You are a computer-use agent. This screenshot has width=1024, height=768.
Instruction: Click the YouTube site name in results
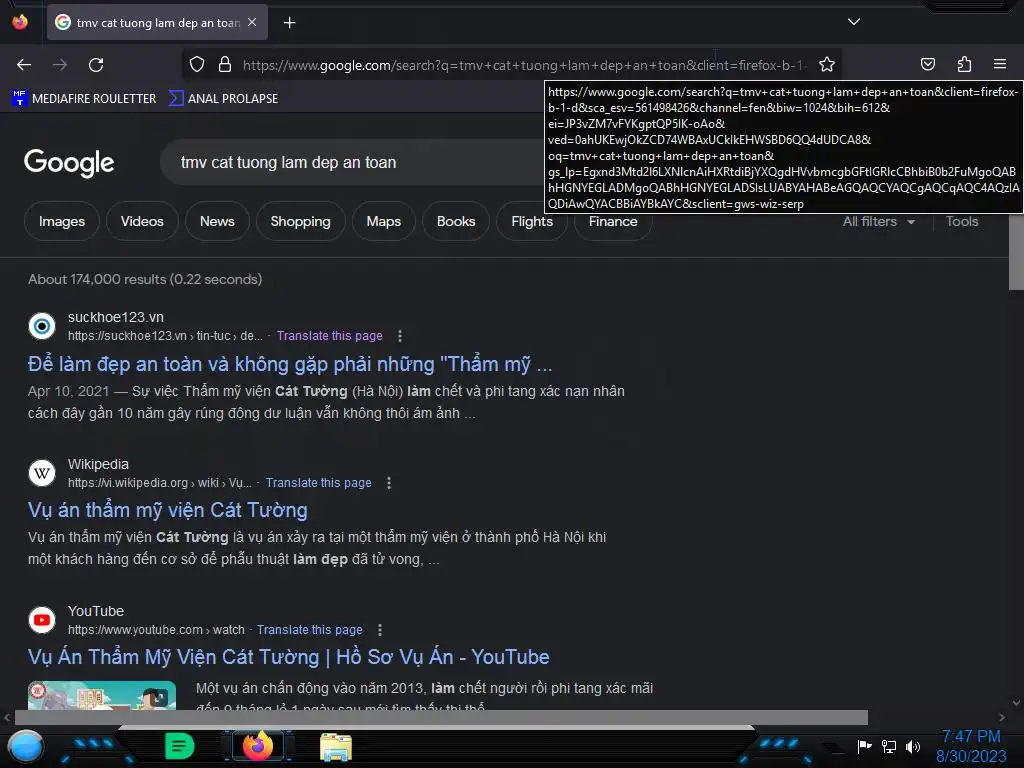[95, 611]
